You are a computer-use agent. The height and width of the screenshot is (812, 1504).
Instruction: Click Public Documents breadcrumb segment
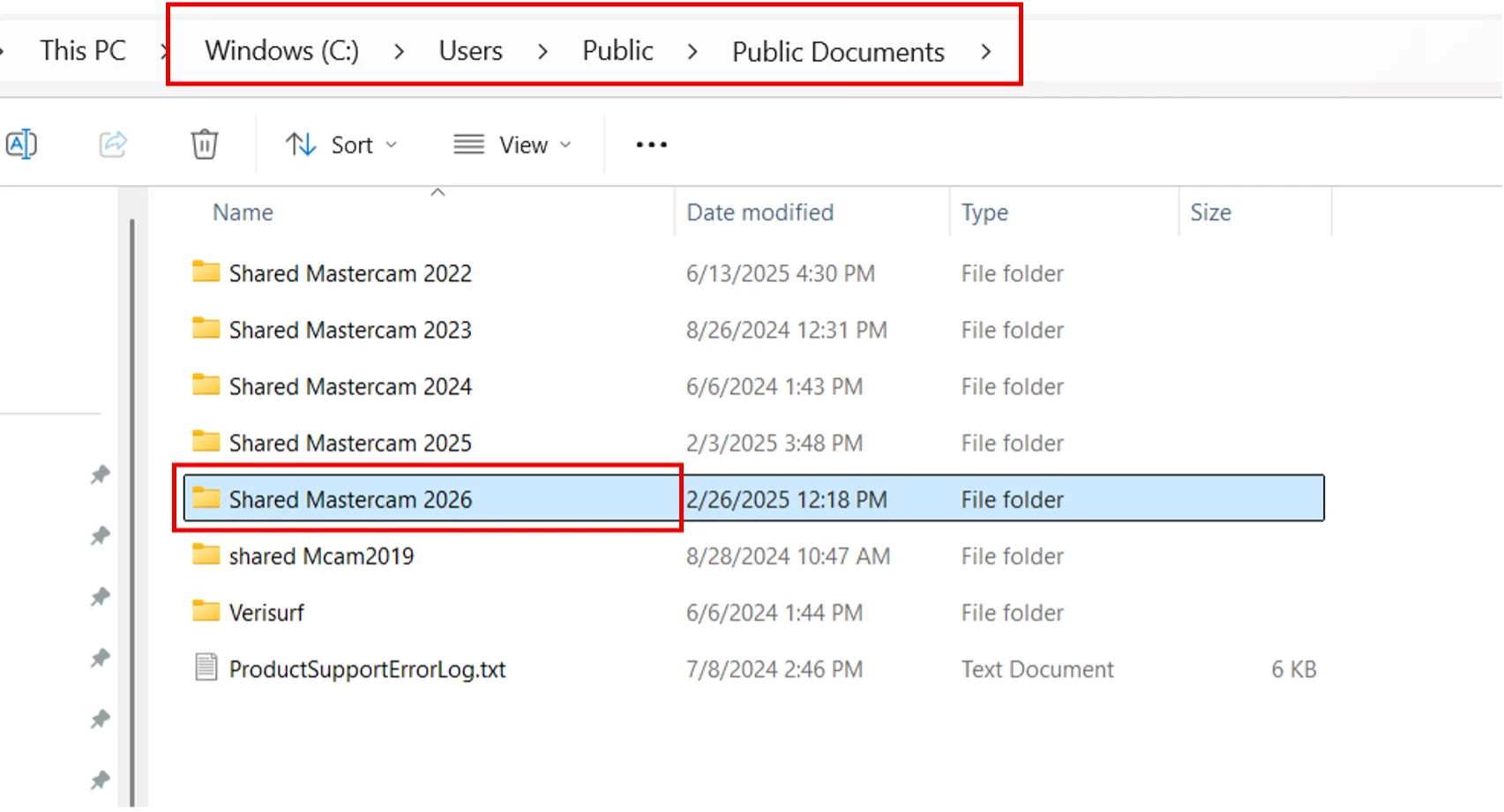(838, 51)
